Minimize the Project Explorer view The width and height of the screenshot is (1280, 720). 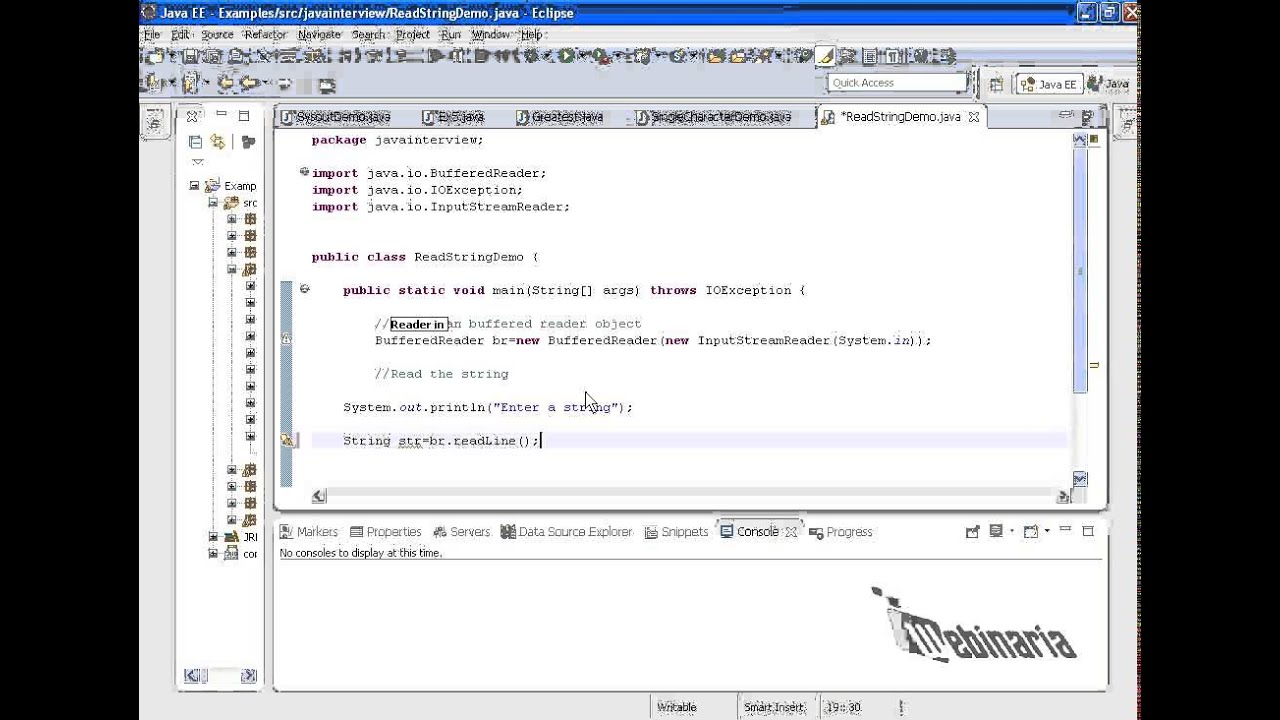click(x=221, y=115)
